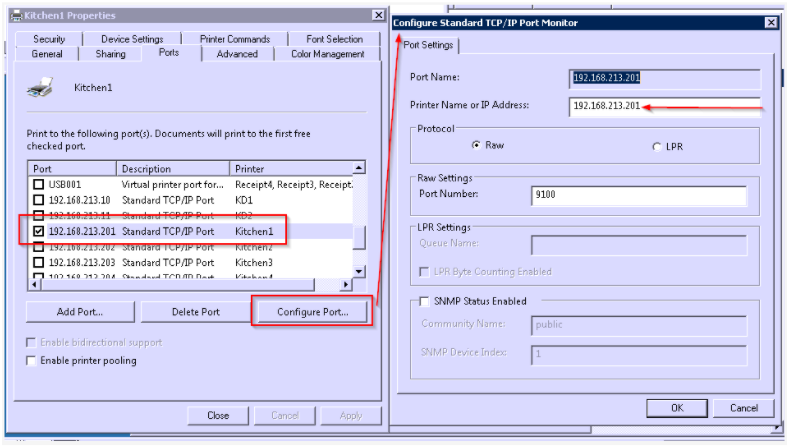Check the USB001 port checkbox
The image size is (787, 447).
pos(39,185)
